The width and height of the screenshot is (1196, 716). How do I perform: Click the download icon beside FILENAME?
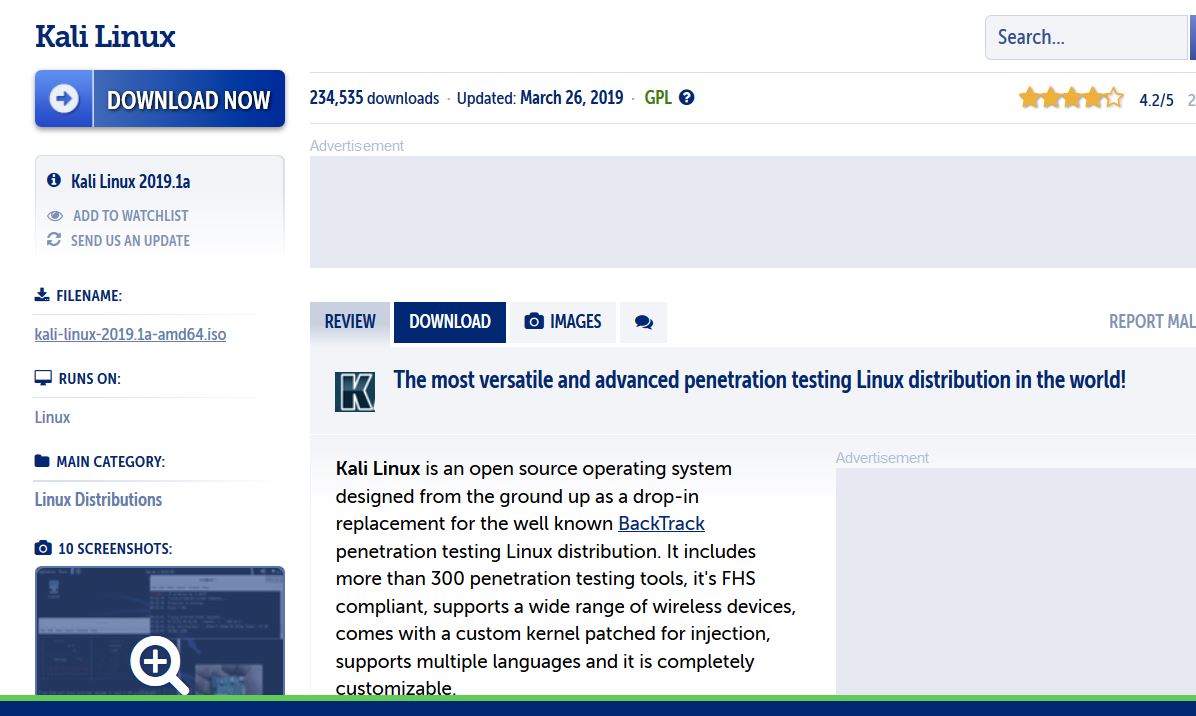(42, 294)
